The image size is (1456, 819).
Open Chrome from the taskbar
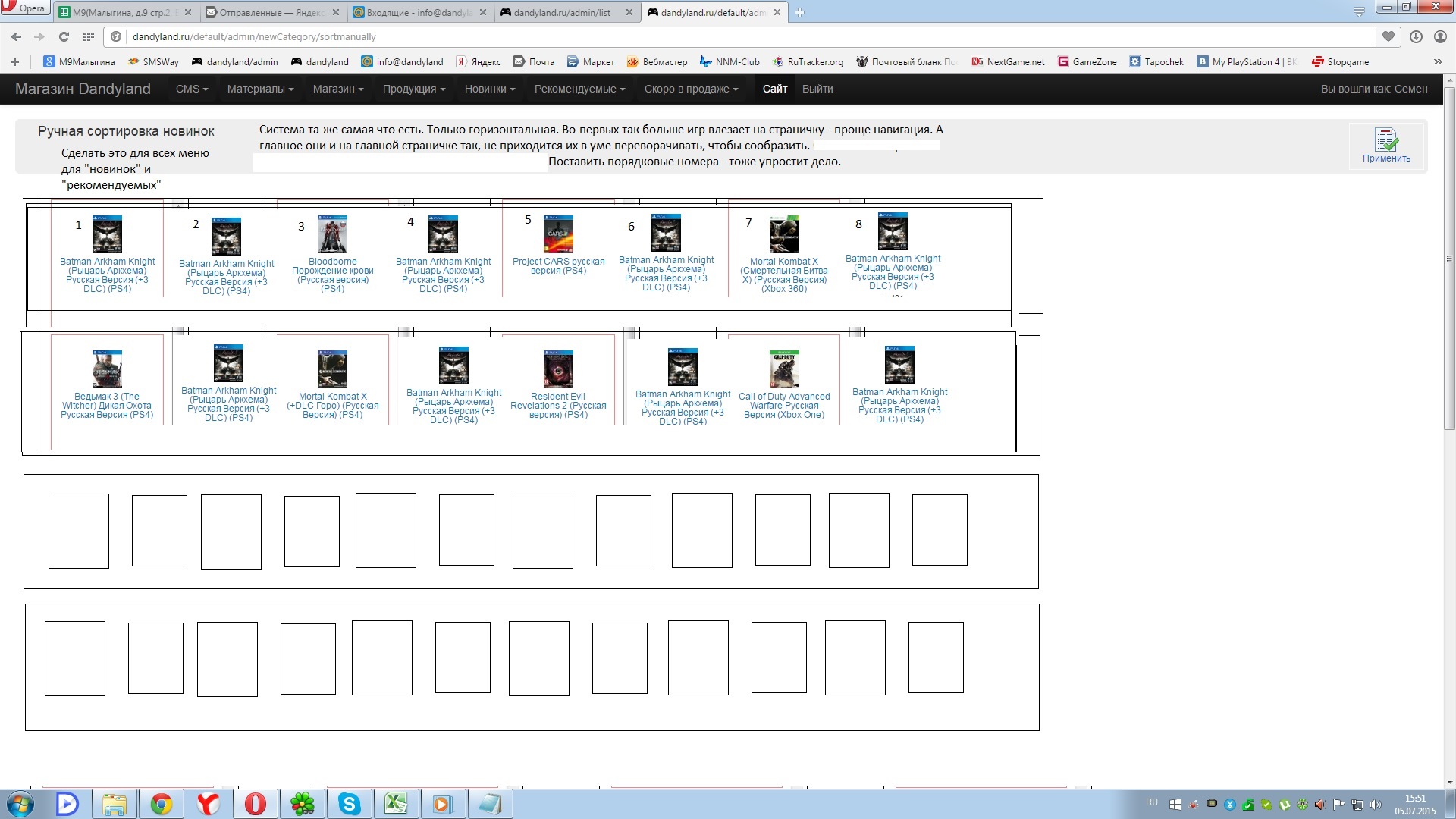pos(161,804)
